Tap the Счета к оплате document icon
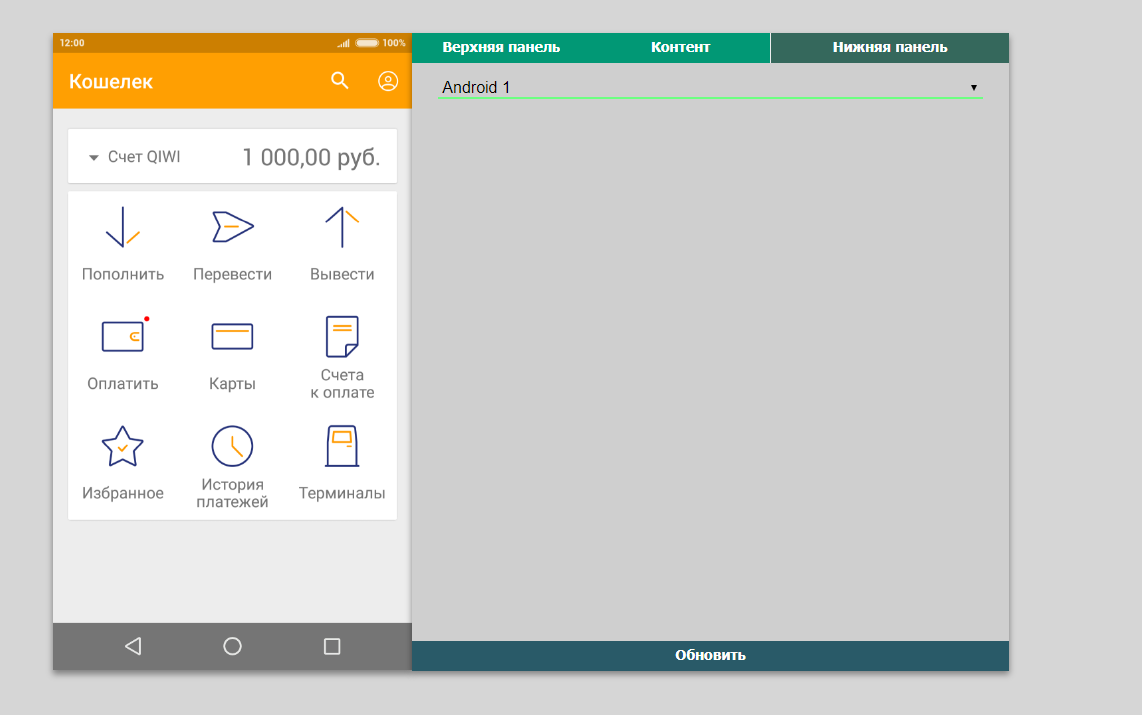1142x715 pixels. tap(342, 336)
